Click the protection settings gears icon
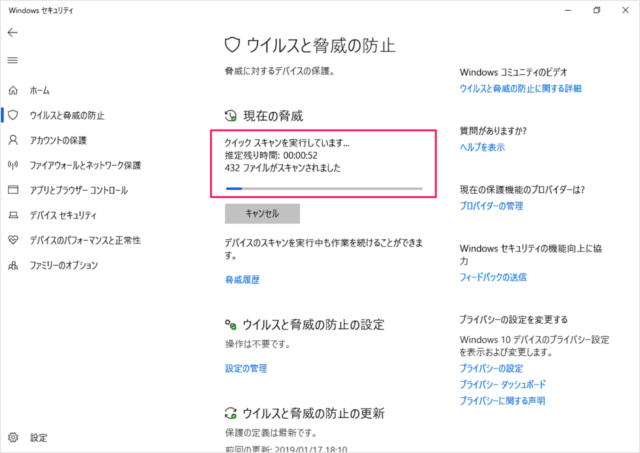 tap(231, 325)
